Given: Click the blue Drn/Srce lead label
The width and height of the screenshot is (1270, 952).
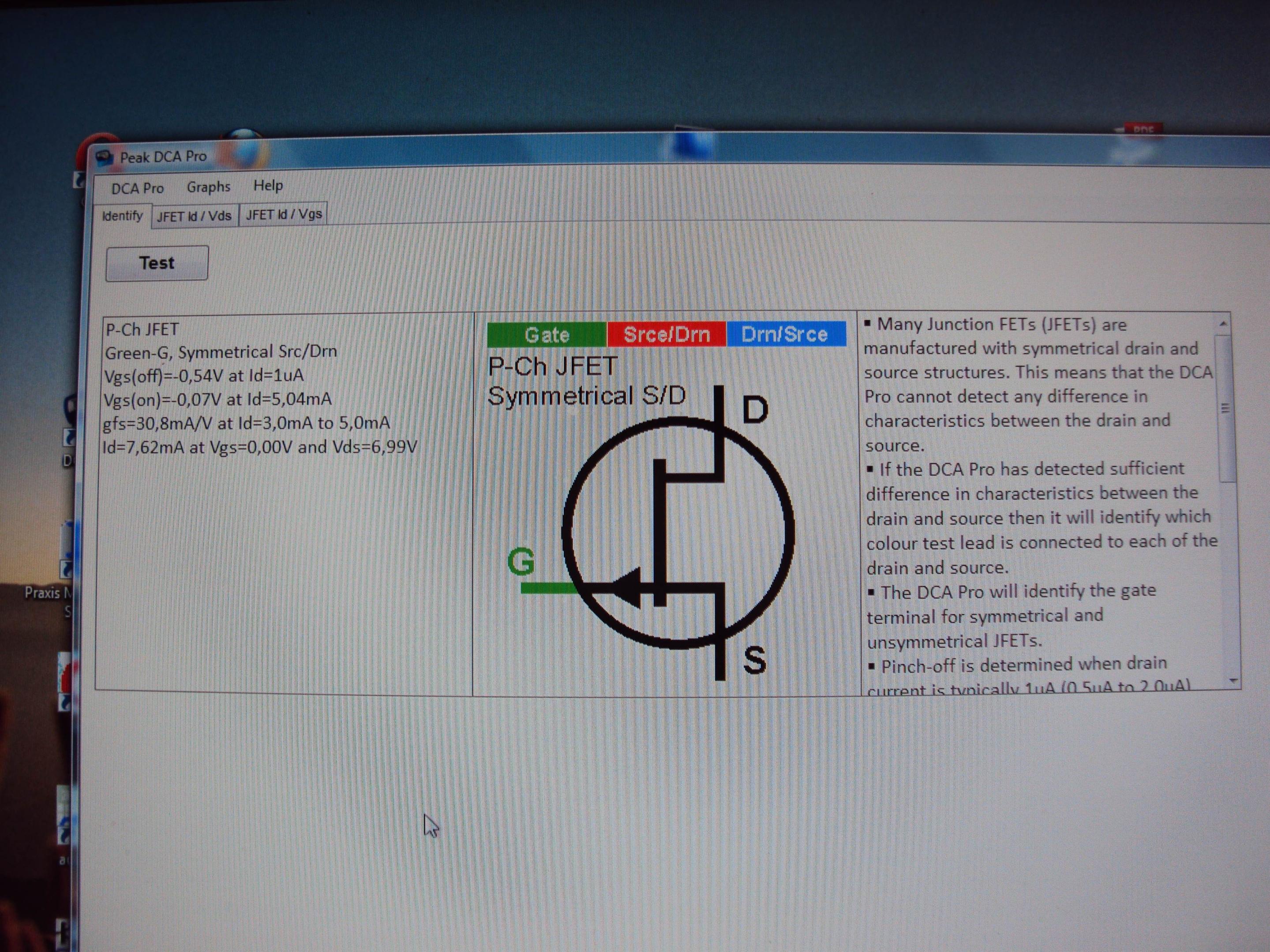Looking at the screenshot, I should tap(786, 334).
